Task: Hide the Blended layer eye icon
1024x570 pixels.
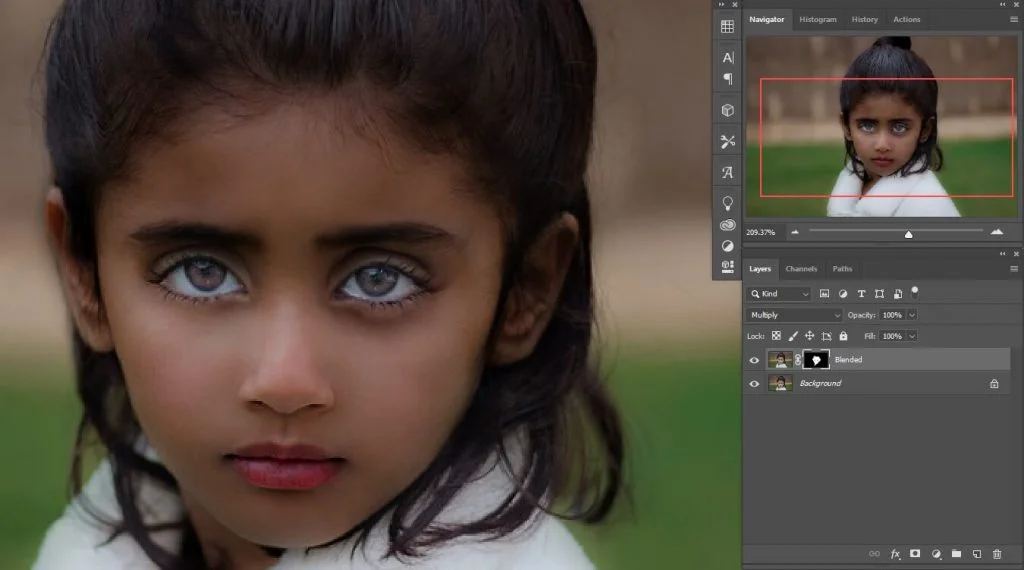Action: 754,360
